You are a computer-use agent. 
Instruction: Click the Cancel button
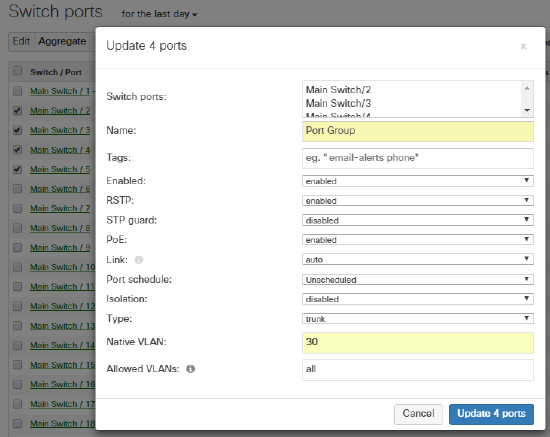418,414
